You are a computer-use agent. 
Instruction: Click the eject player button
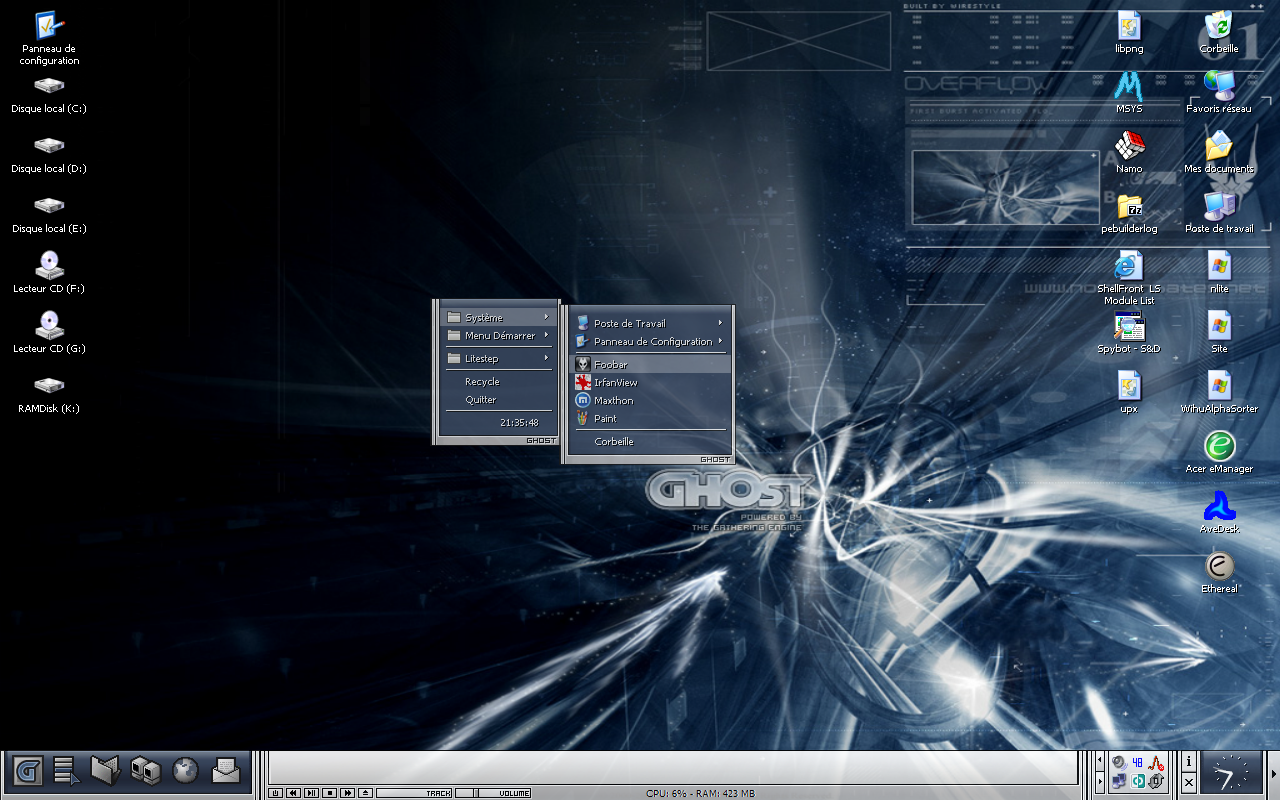pos(365,793)
